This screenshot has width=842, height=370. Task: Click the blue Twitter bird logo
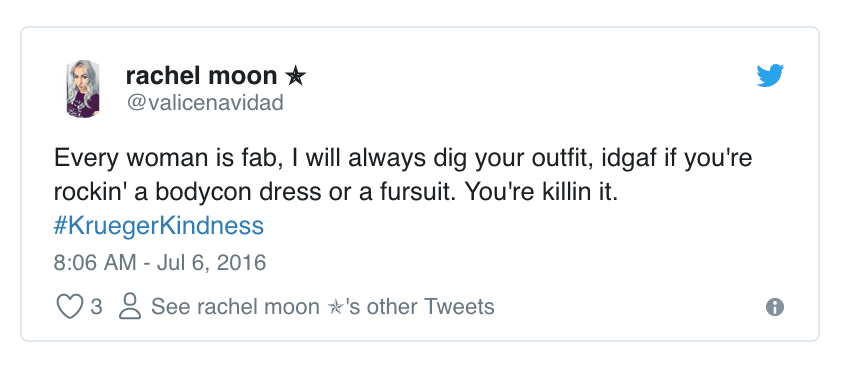tap(770, 75)
